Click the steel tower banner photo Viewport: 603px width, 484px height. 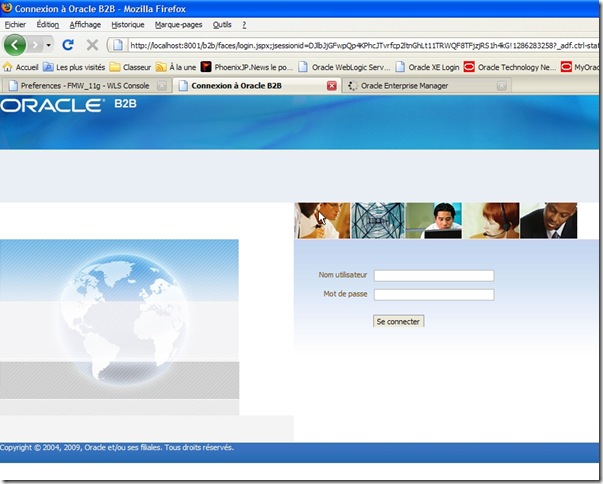[378, 221]
